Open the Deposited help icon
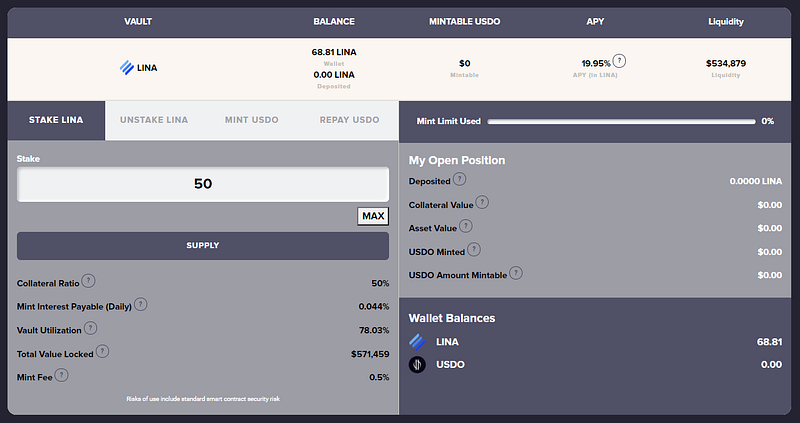 pos(459,179)
